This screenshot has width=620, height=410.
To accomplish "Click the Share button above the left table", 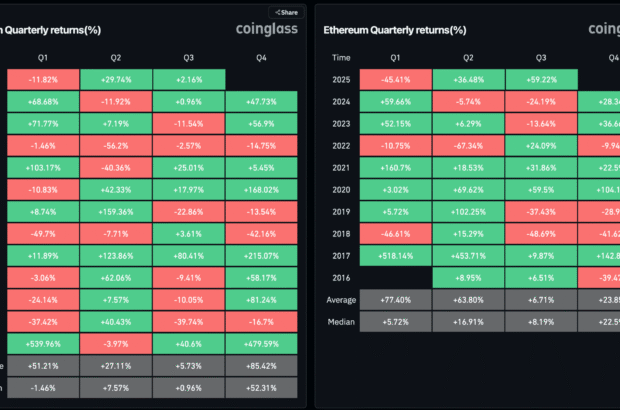I will point(286,12).
